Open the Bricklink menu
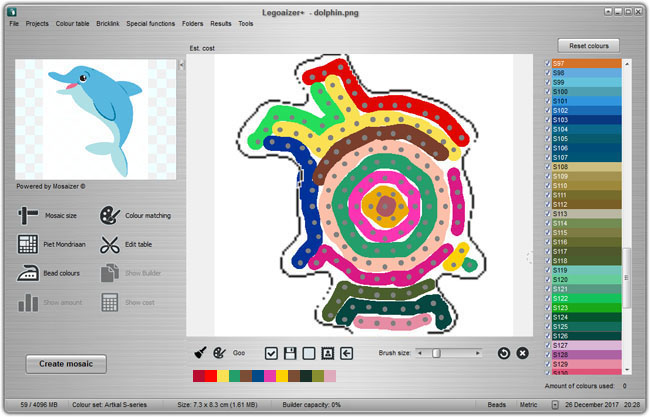This screenshot has width=650, height=417. (x=106, y=22)
